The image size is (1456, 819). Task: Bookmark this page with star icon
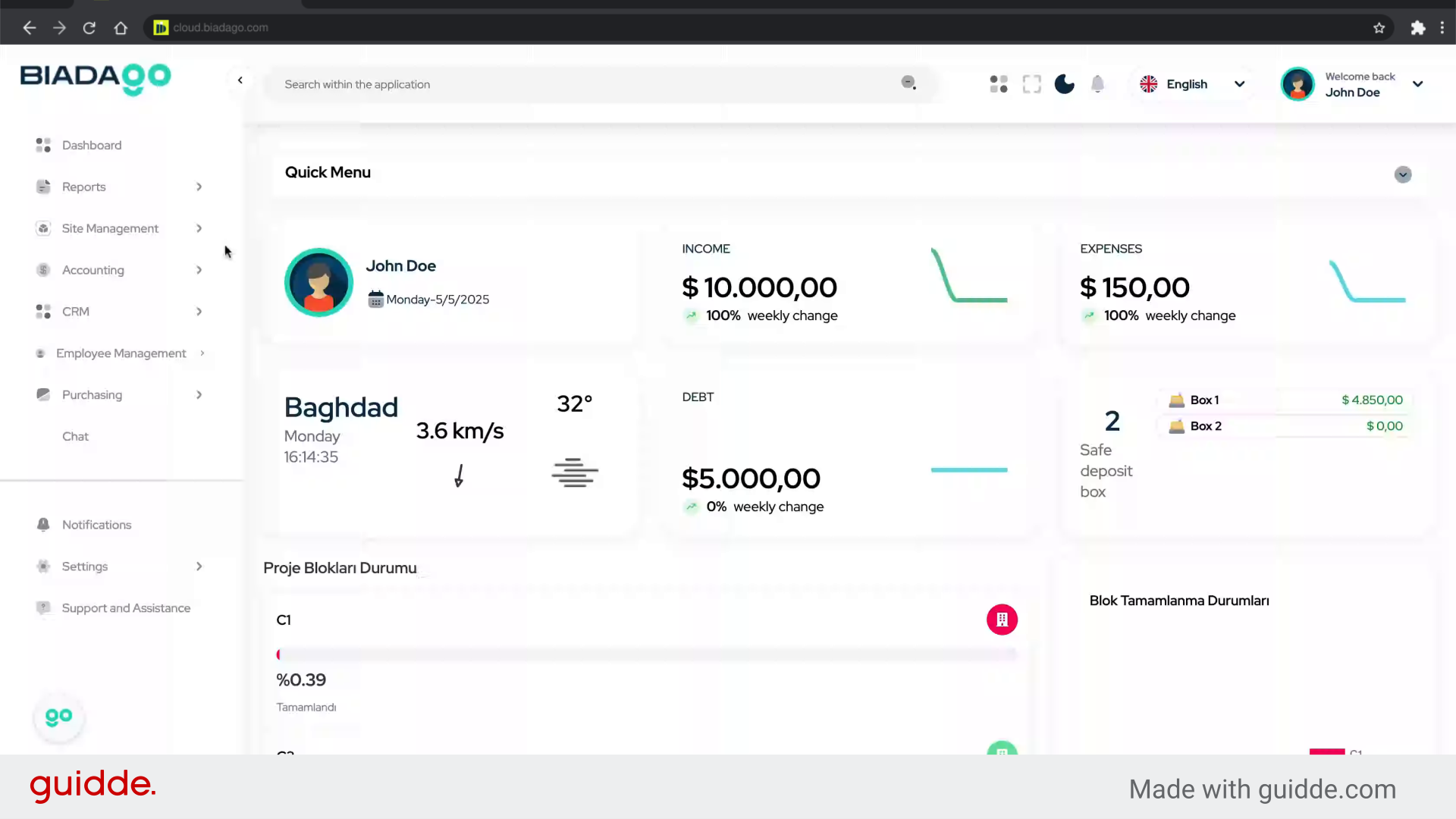tap(1379, 28)
